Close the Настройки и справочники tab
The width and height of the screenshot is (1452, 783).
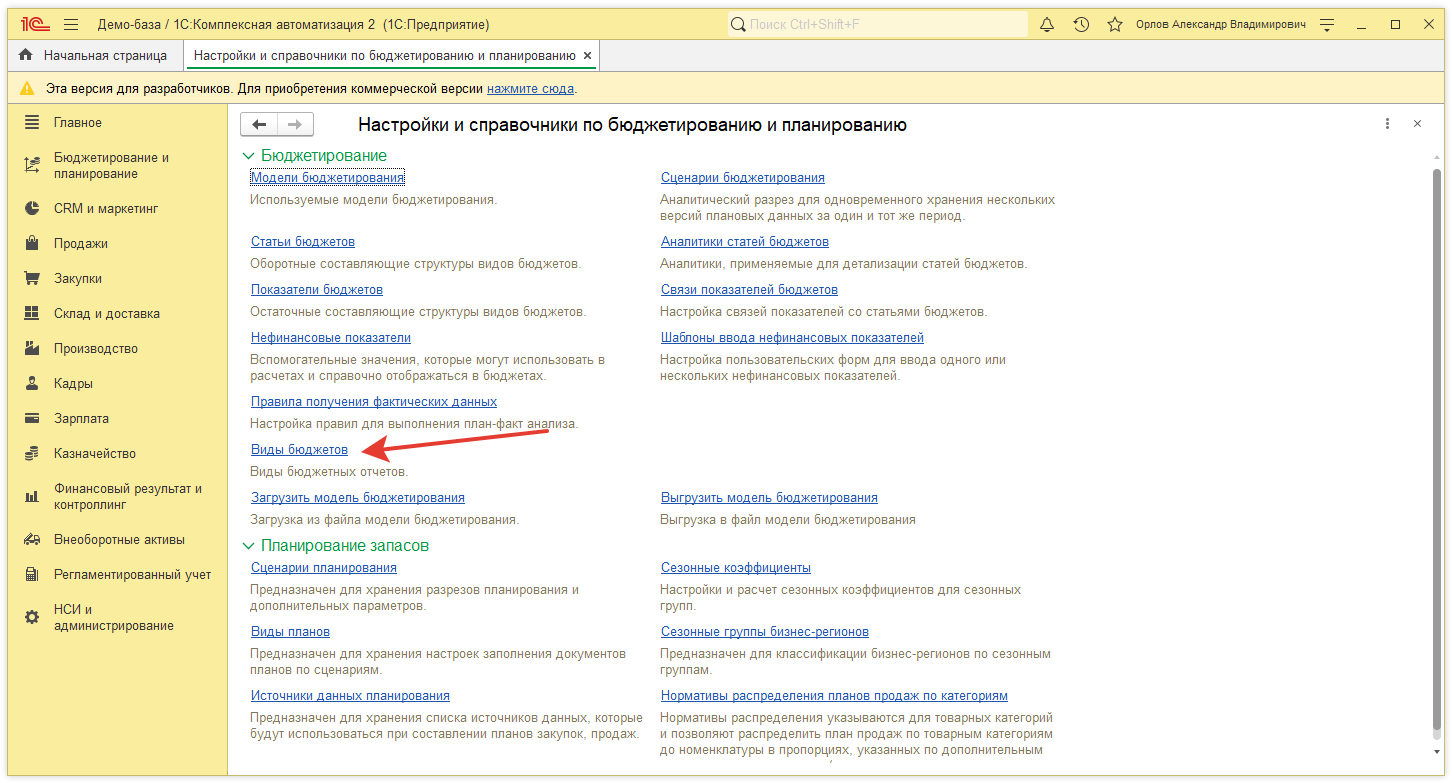[587, 56]
